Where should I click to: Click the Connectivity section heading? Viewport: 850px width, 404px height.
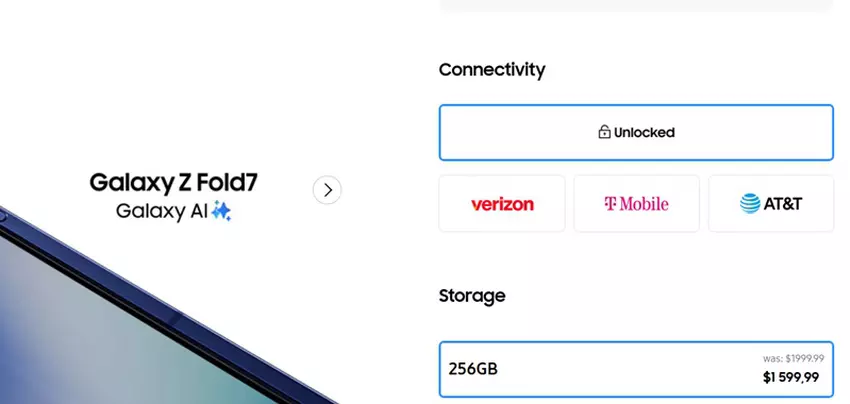click(x=492, y=70)
